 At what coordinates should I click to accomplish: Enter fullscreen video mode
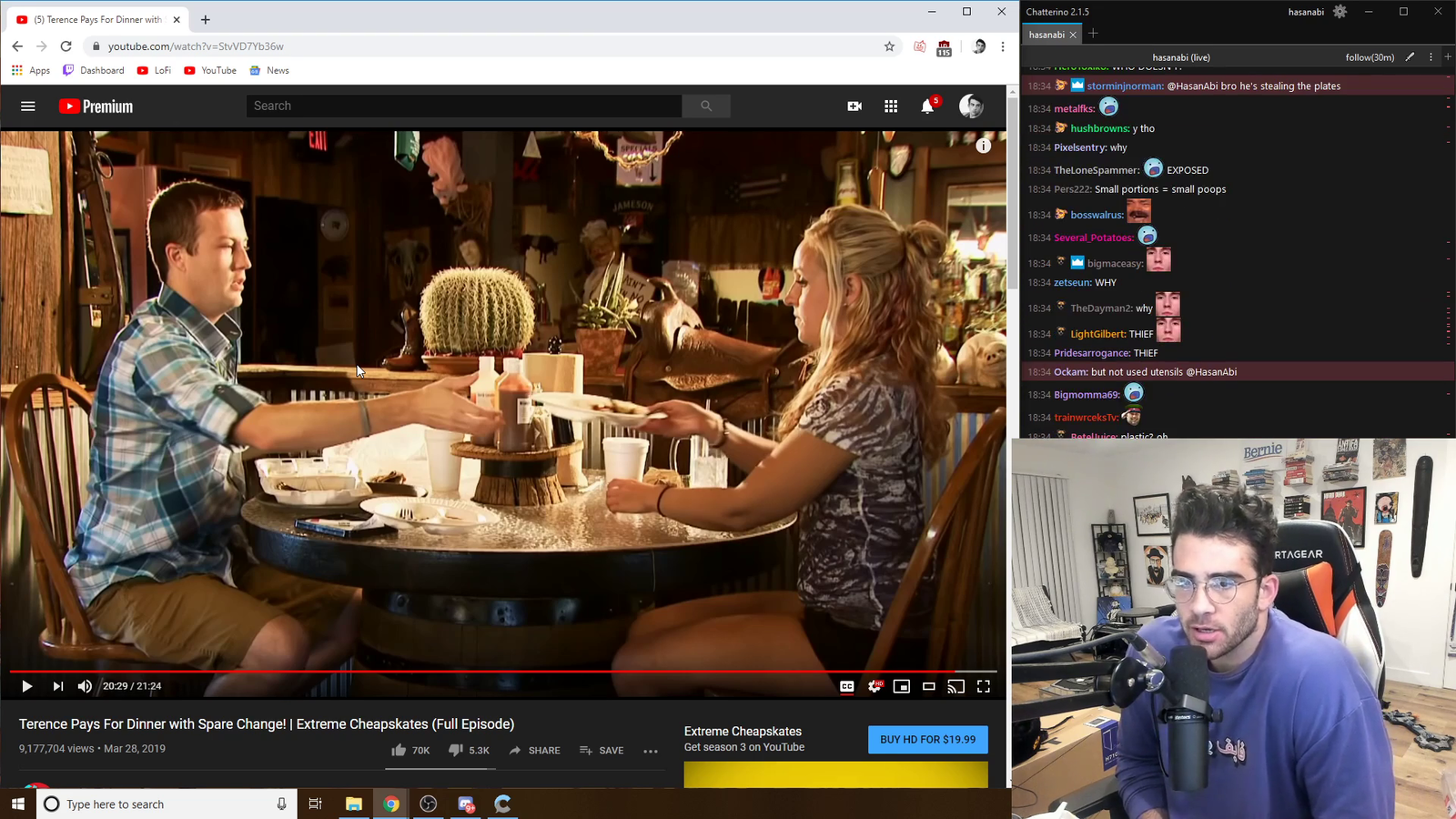[984, 686]
